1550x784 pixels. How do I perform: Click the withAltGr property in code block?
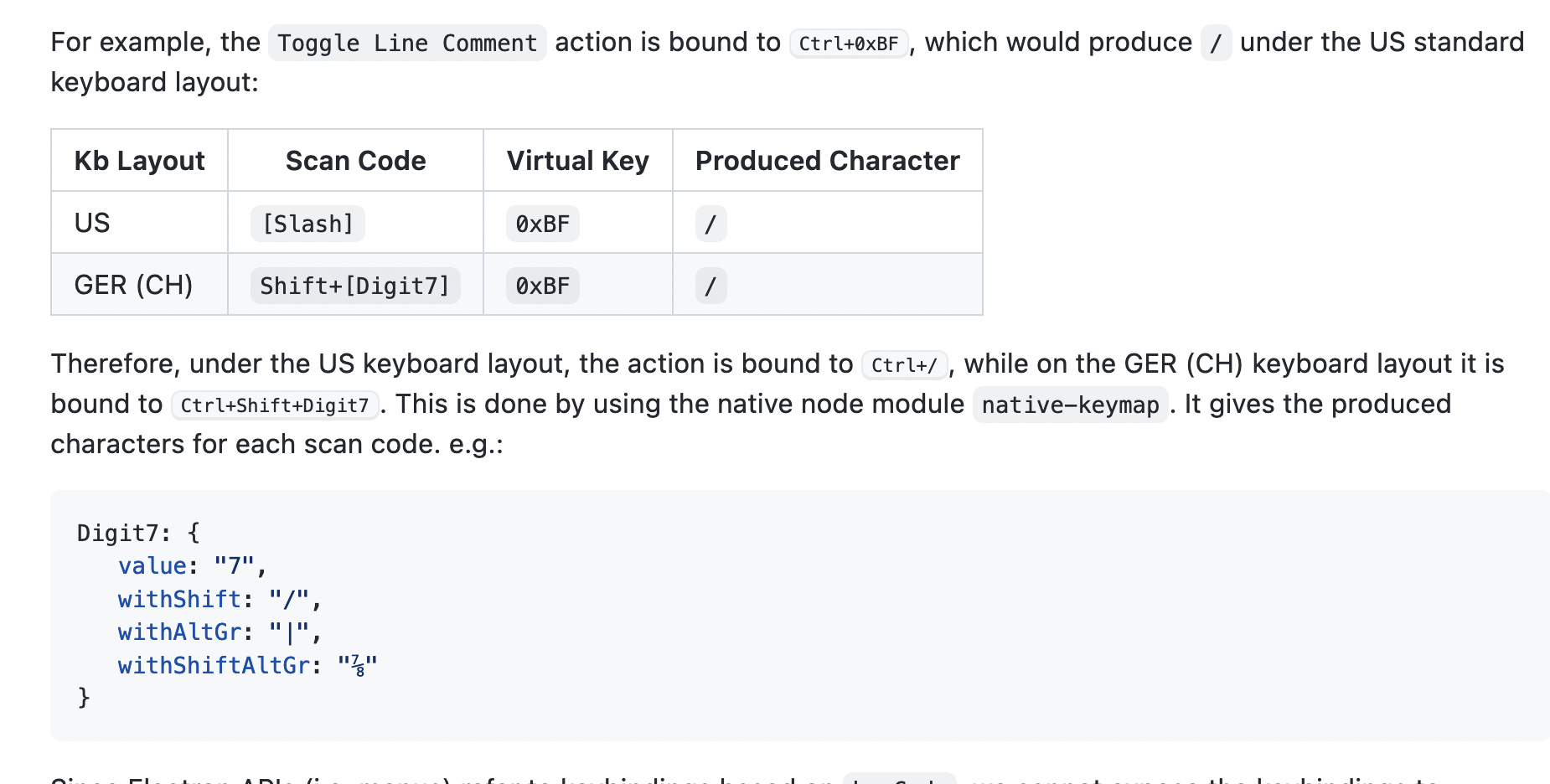pos(179,632)
